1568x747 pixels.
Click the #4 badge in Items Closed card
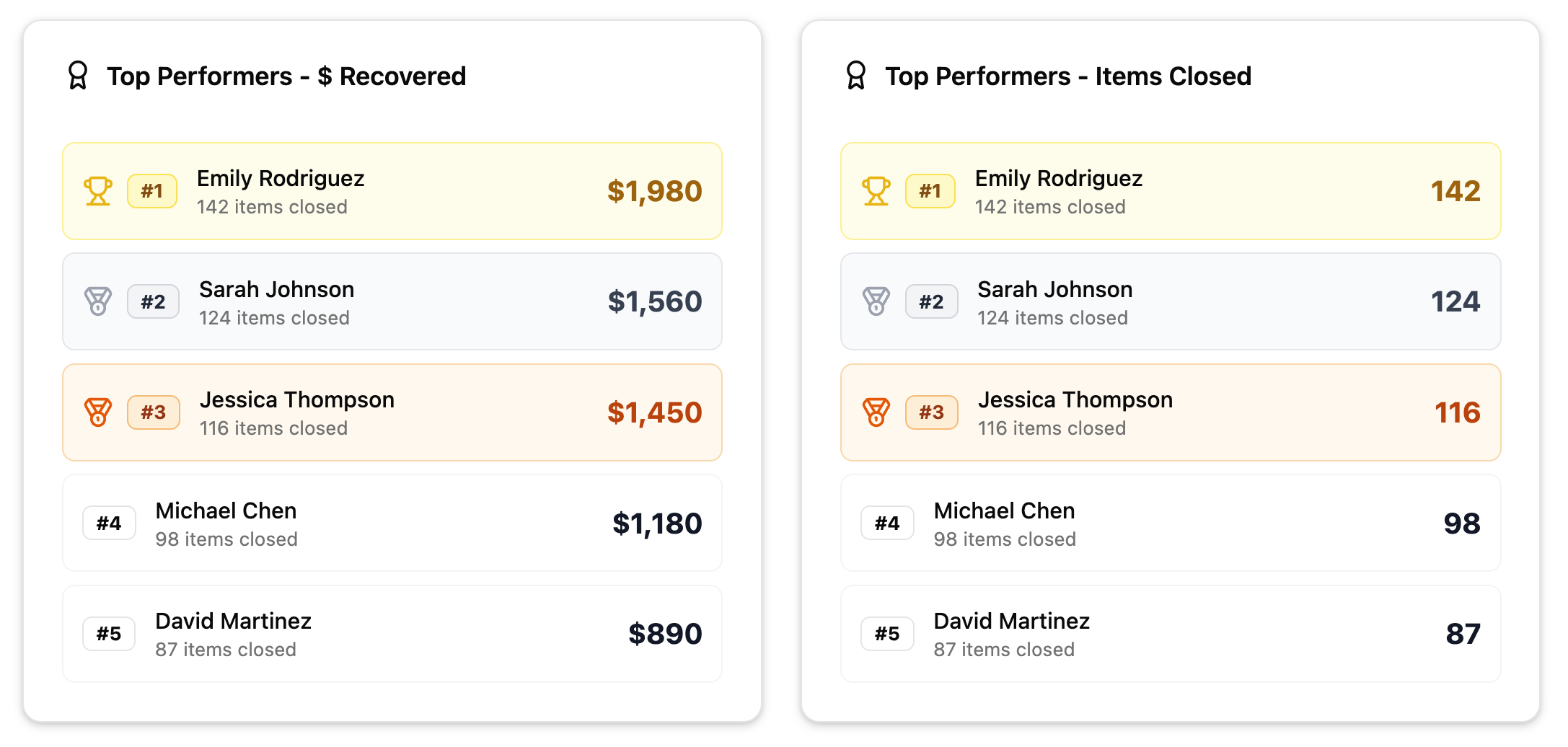887,523
